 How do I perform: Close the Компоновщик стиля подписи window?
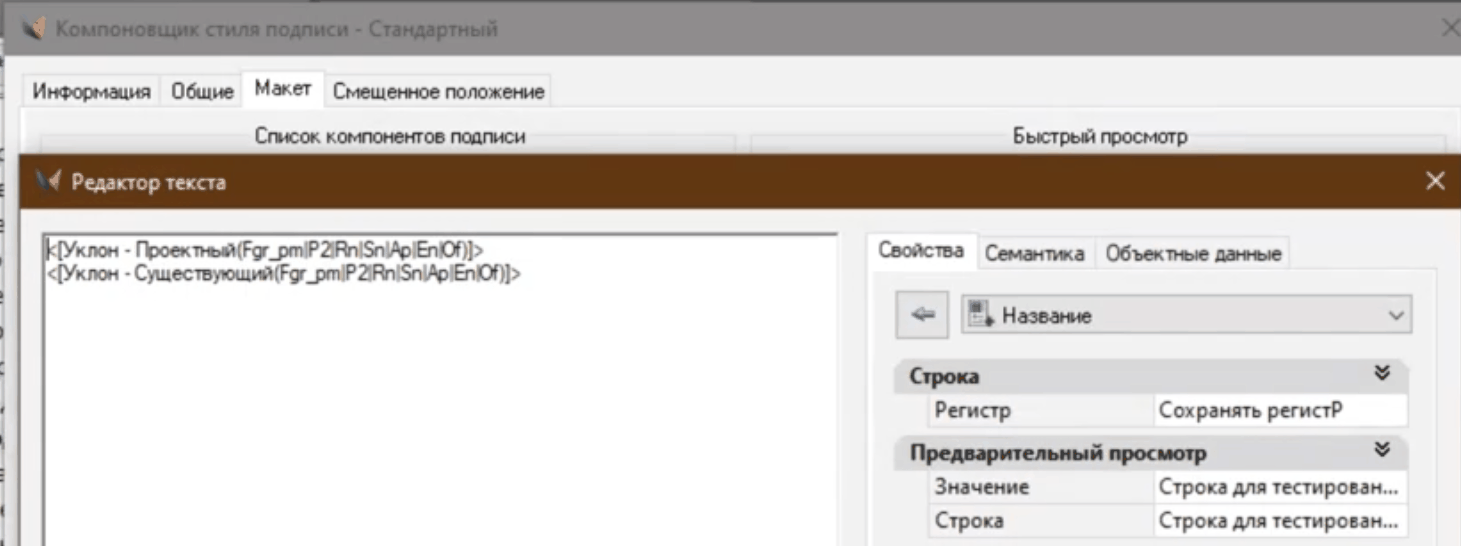(x=1449, y=29)
